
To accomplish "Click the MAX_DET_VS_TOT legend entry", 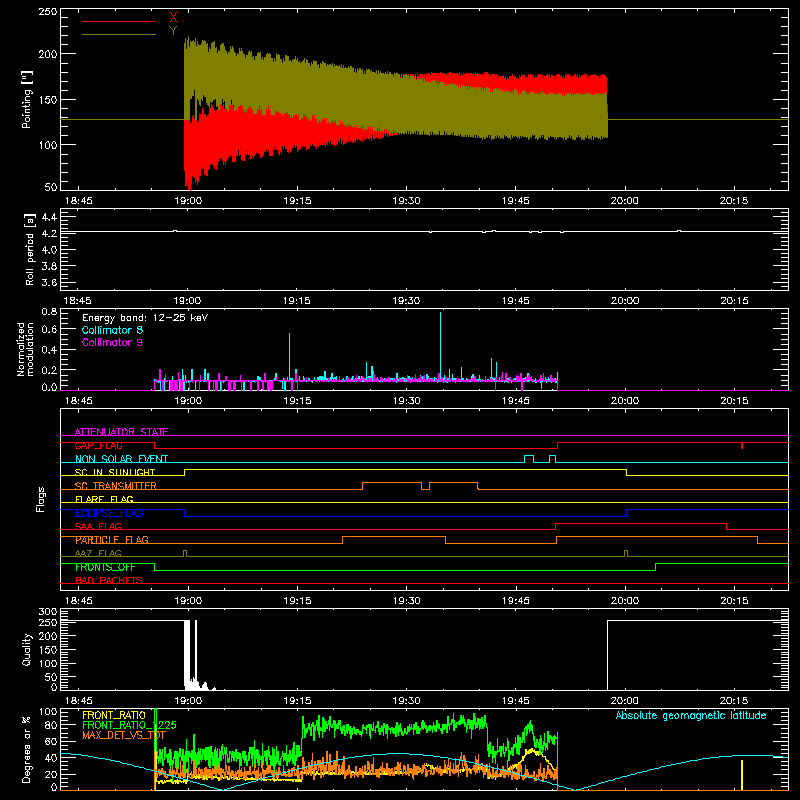I will pos(124,735).
